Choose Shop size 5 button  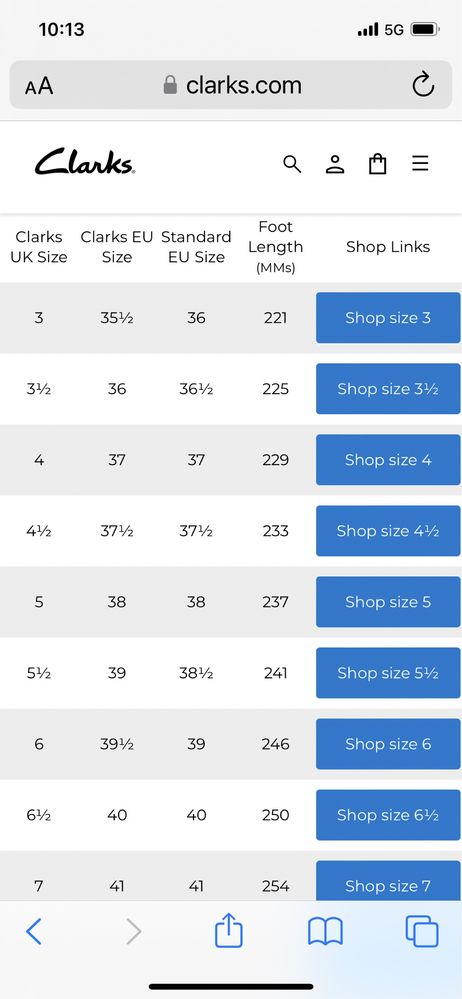pyautogui.click(x=388, y=602)
